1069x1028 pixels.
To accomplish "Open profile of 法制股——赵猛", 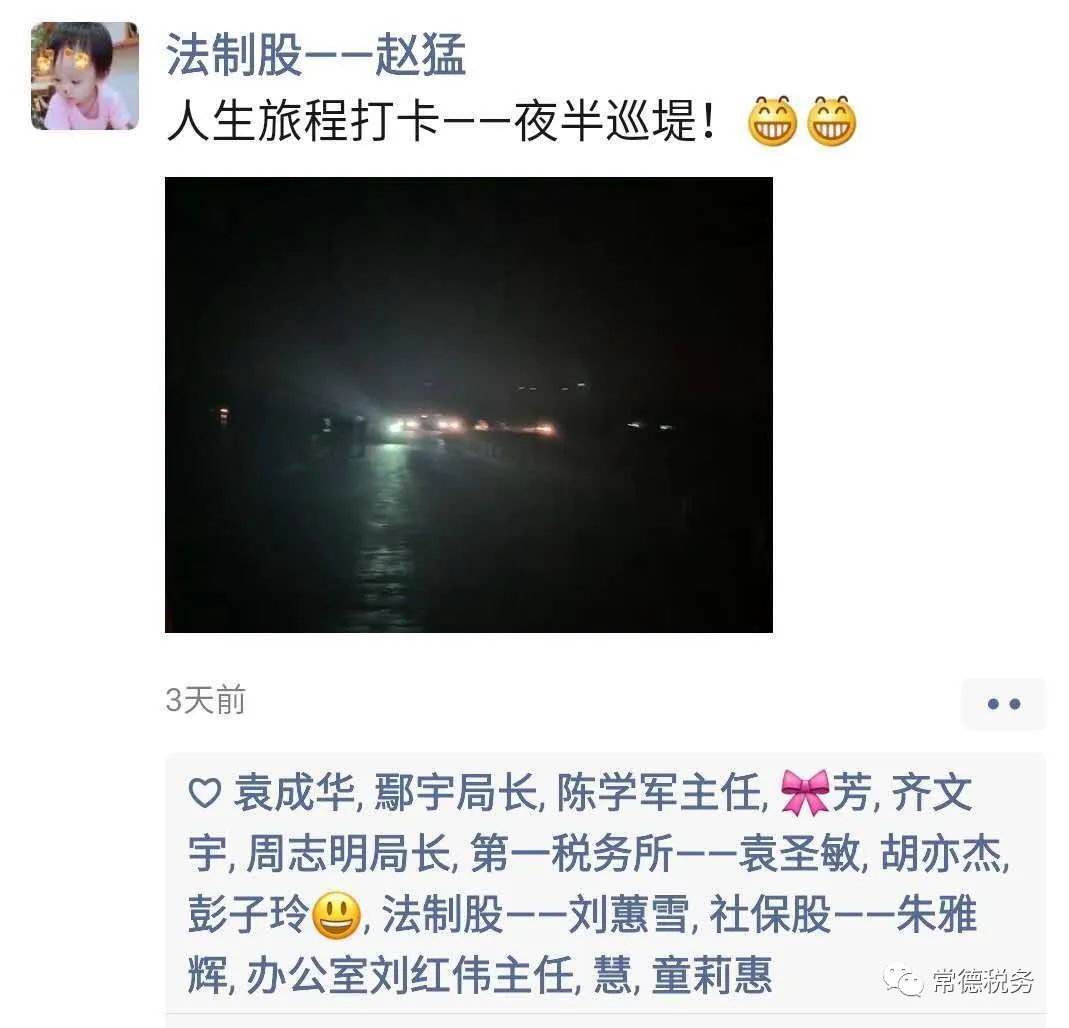I will click(316, 55).
